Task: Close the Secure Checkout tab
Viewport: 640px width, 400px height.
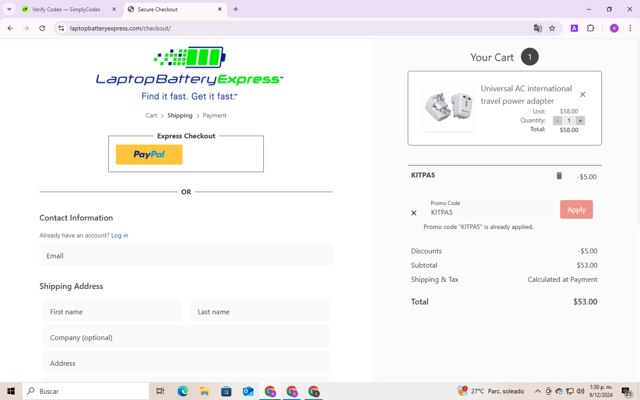Action: pyautogui.click(x=220, y=9)
